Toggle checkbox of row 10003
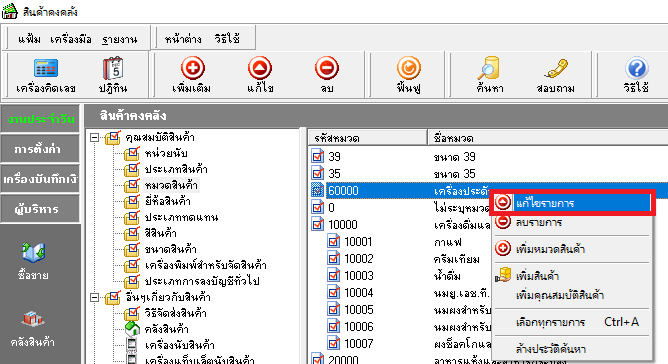 (334, 275)
